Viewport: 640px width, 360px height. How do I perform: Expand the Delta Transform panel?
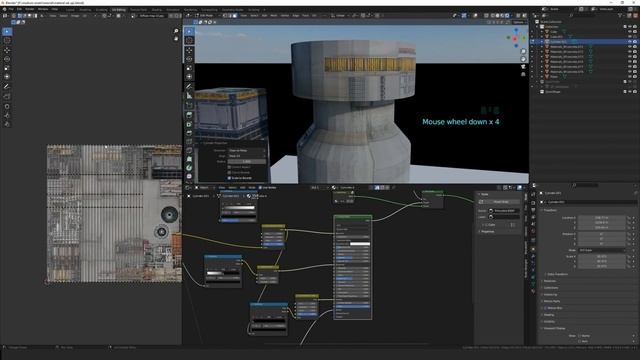(558, 274)
